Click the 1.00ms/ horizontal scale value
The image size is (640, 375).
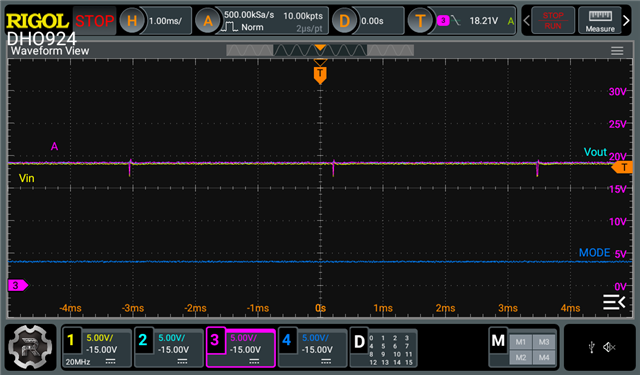(x=165, y=21)
